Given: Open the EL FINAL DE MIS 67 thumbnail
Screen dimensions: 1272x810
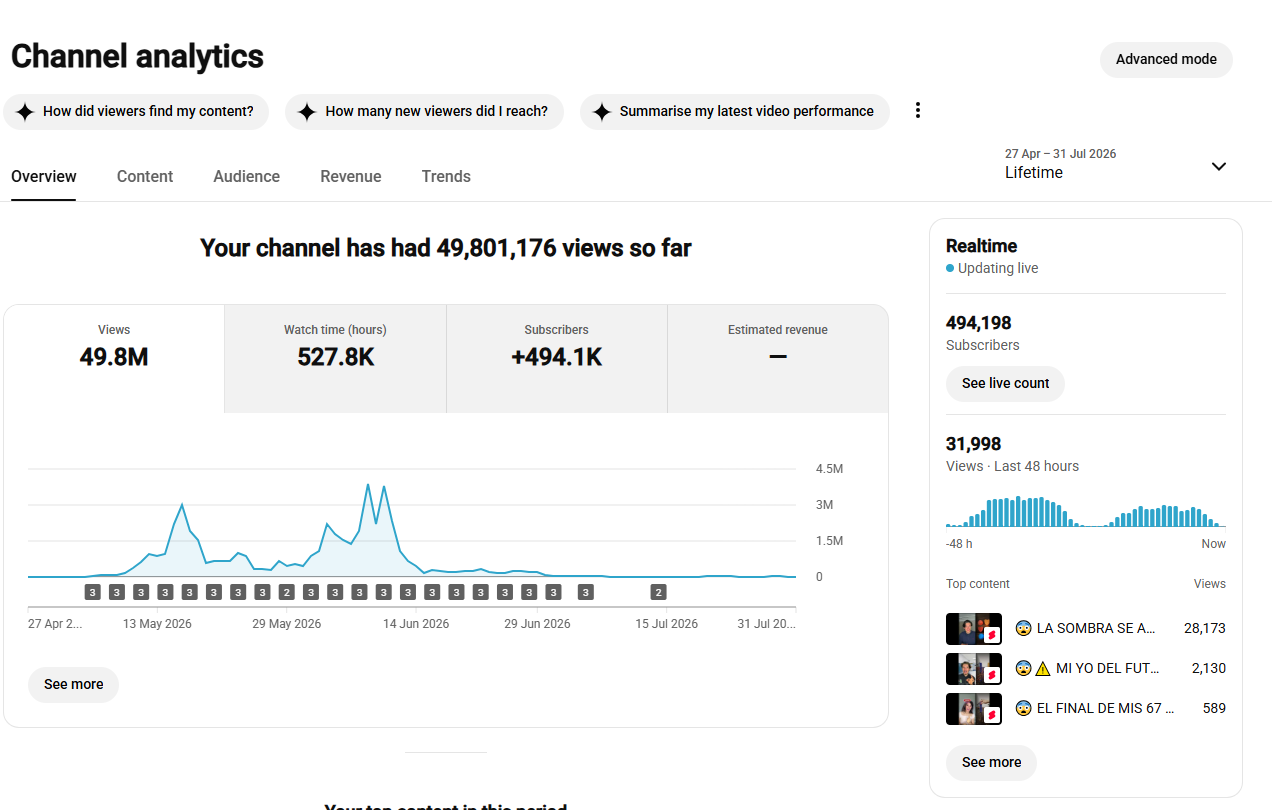Looking at the screenshot, I should (974, 709).
